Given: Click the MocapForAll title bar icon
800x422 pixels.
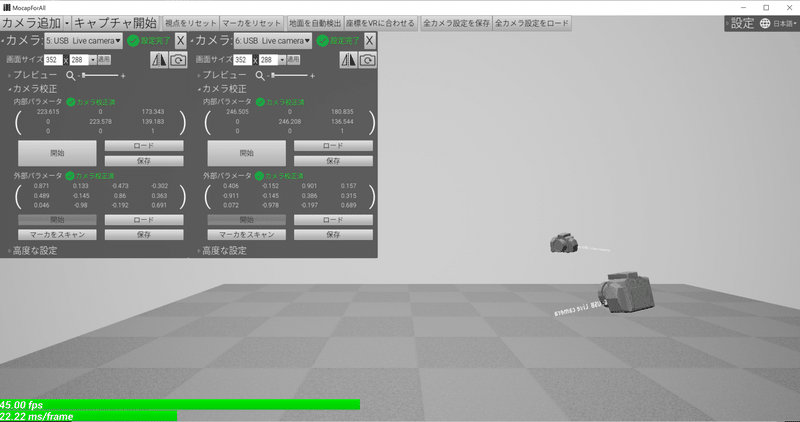Looking at the screenshot, I should click(7, 8).
